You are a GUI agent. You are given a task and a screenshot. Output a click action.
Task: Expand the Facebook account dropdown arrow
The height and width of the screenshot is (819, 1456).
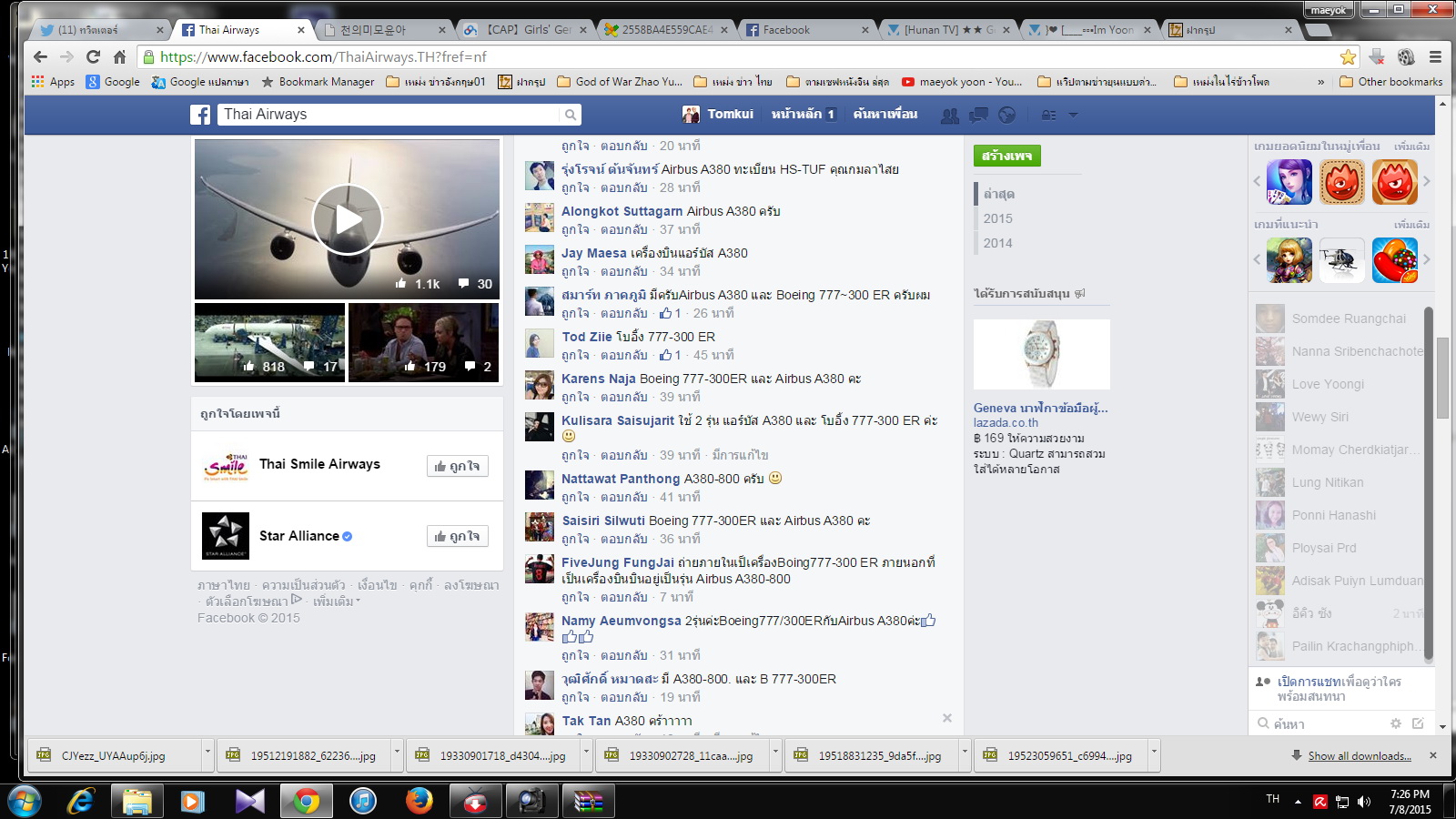1073,116
